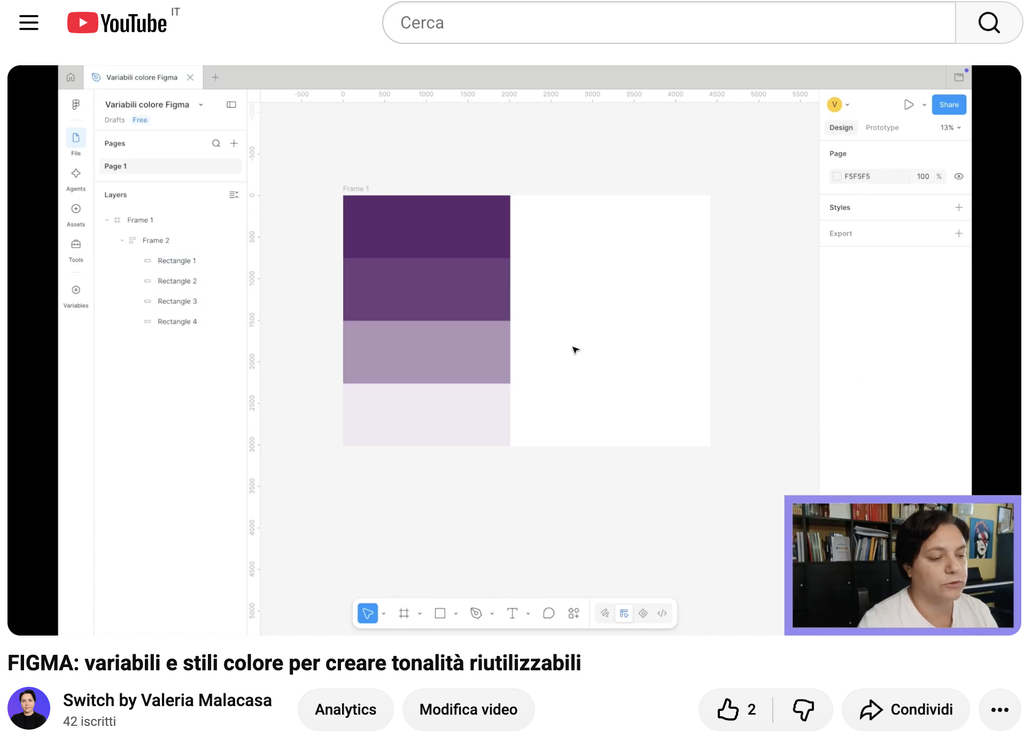1024x742 pixels.
Task: Click the blue Share button
Action: pos(949,105)
